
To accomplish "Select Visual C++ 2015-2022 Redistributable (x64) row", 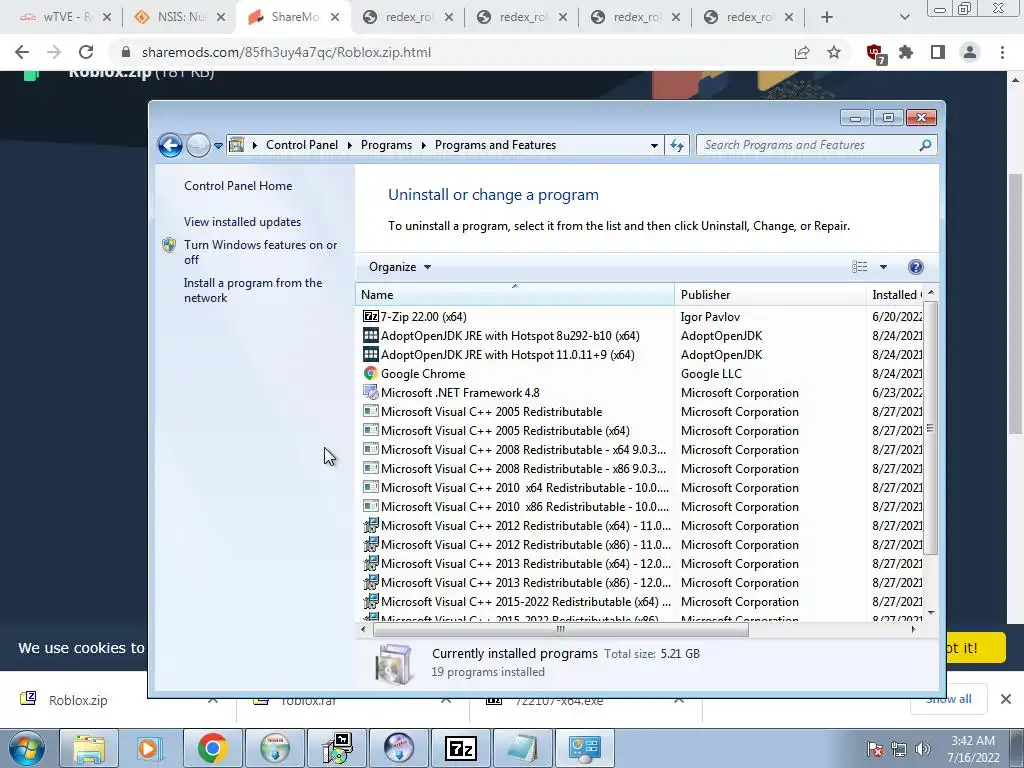I will point(641,601).
